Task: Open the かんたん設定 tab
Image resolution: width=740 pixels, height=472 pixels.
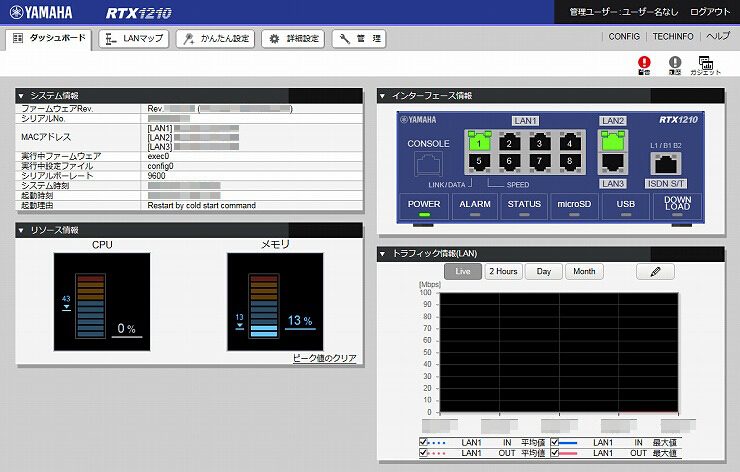Action: 216,39
